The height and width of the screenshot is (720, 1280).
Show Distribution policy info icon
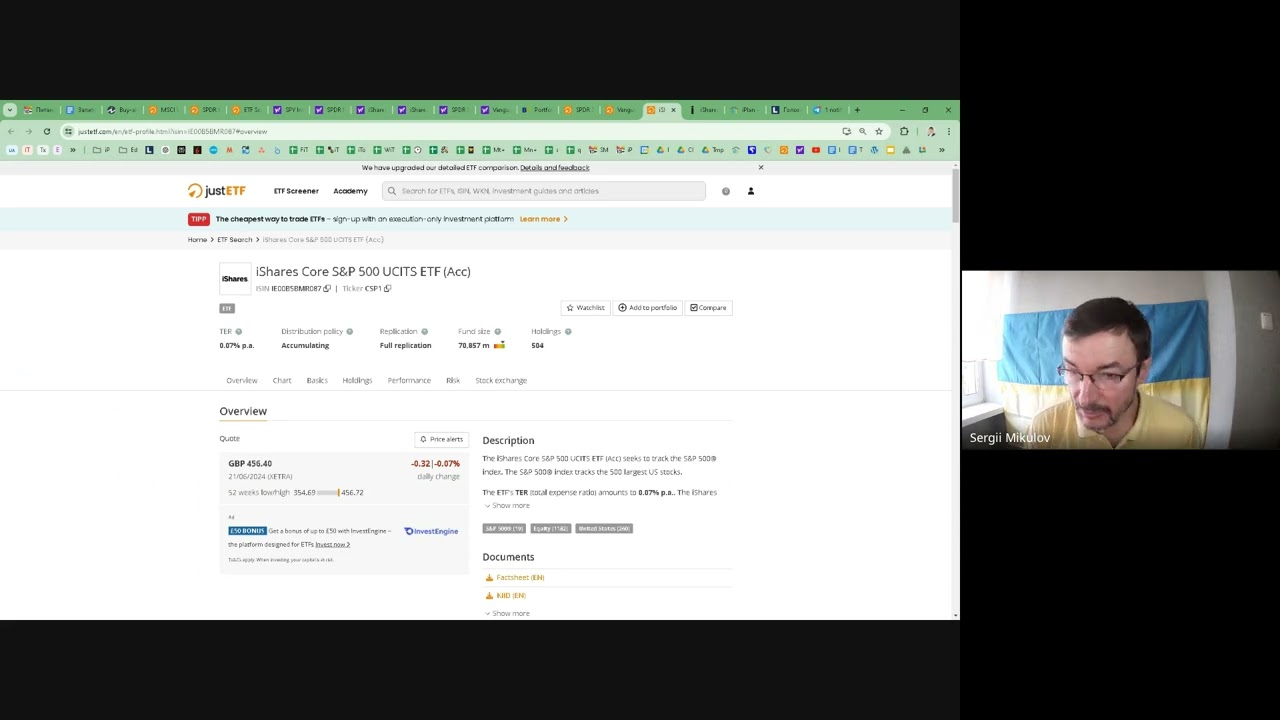pos(349,332)
